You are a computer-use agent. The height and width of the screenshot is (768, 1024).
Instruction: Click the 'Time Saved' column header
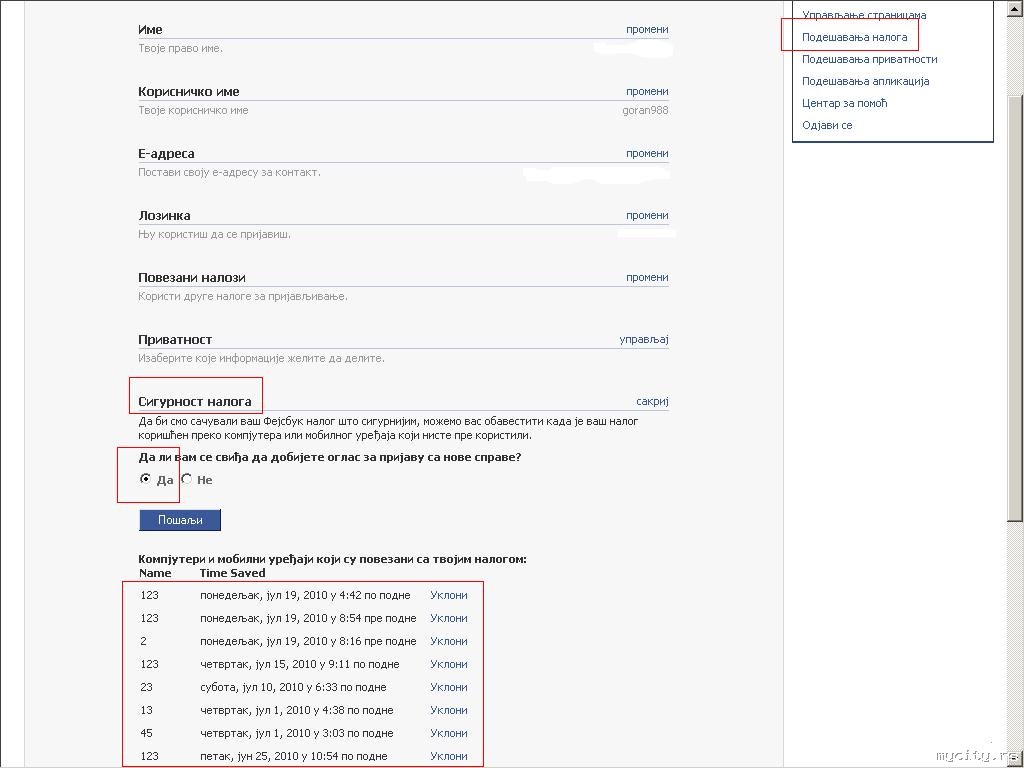[x=232, y=573]
